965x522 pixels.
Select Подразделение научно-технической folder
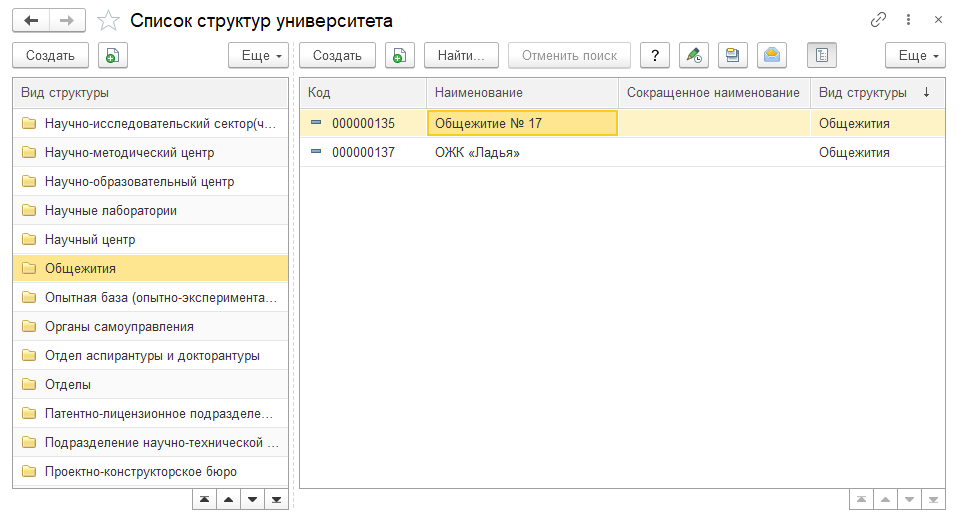[x=151, y=442]
